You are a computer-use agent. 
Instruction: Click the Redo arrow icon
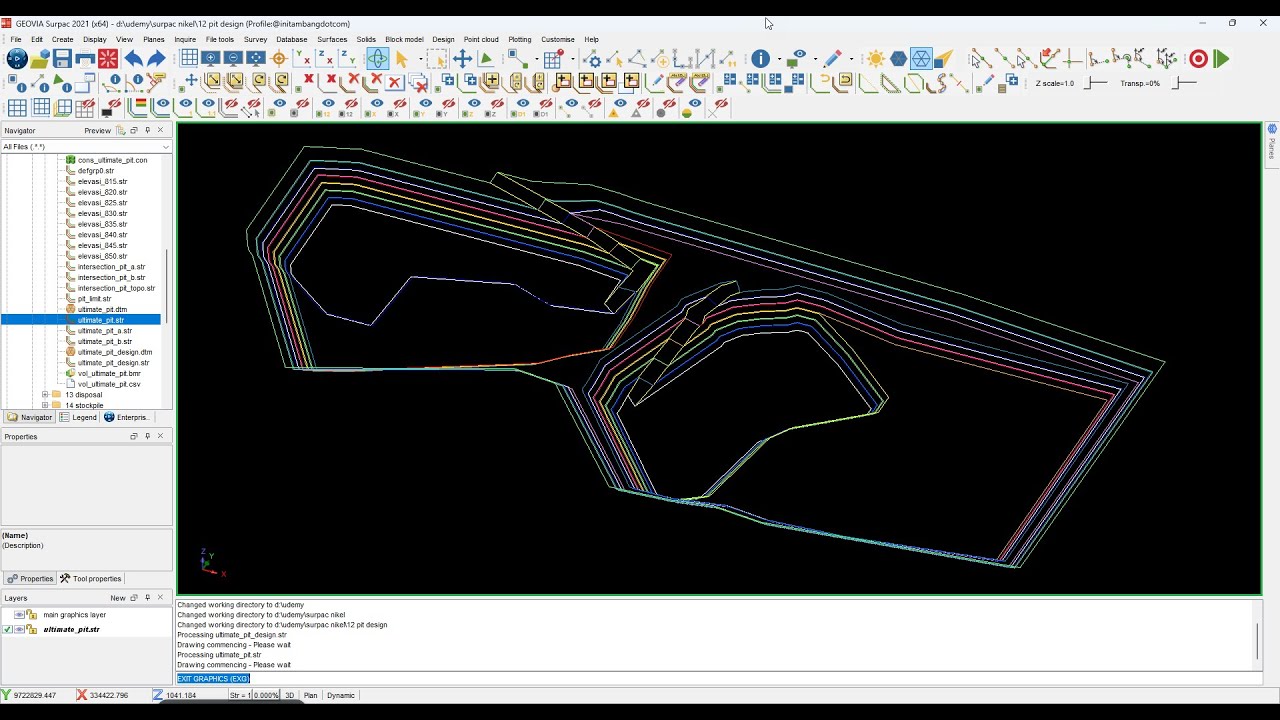156,59
